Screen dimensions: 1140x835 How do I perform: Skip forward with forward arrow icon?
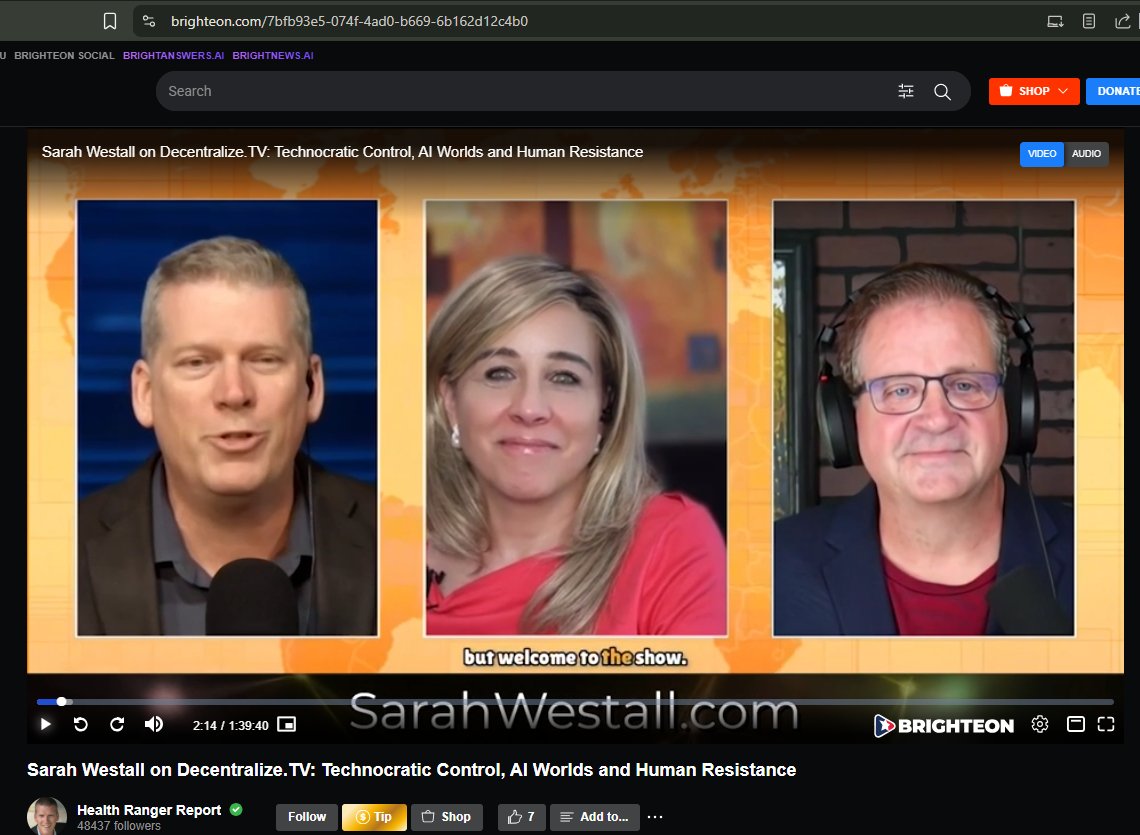[116, 724]
